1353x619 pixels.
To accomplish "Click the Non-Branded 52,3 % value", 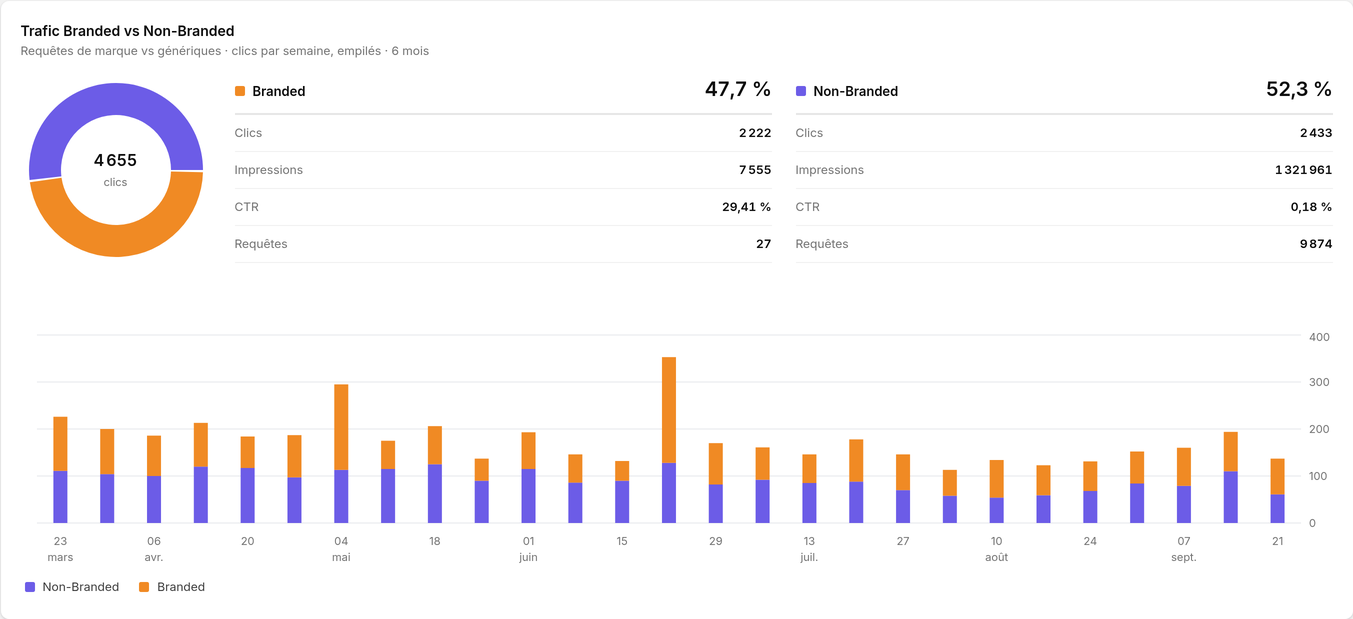I will pos(1299,89).
